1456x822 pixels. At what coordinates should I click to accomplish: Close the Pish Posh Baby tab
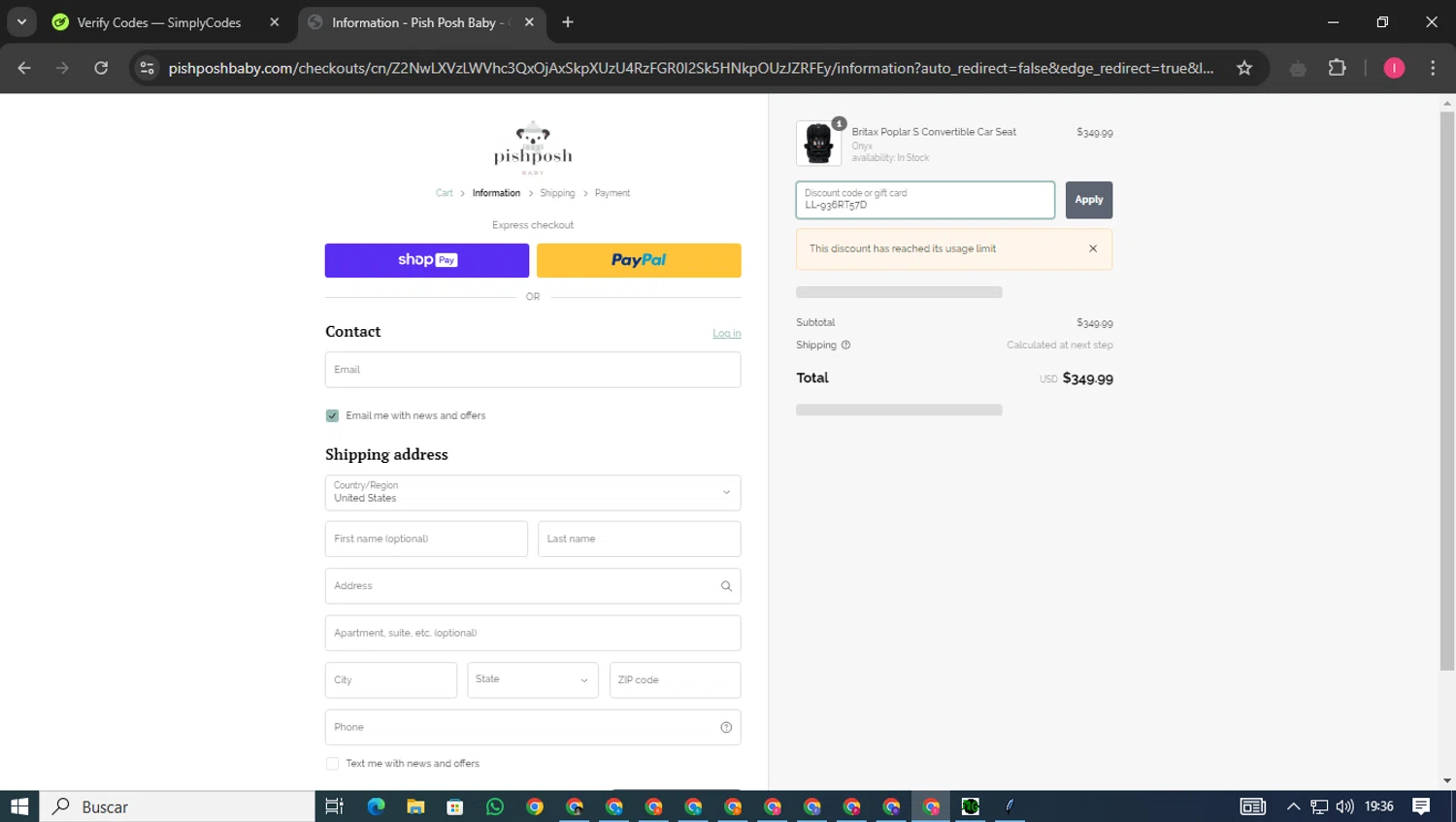(x=529, y=22)
